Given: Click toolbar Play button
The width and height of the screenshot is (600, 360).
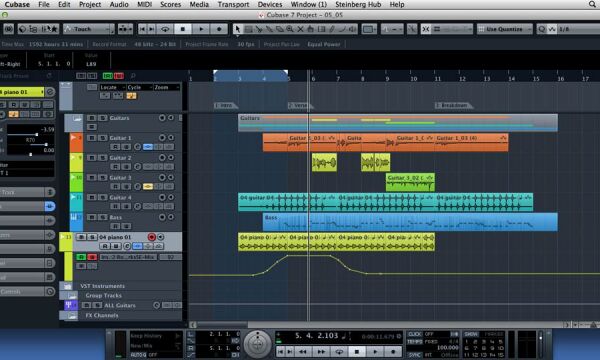Looking at the screenshot, I should (x=201, y=29).
